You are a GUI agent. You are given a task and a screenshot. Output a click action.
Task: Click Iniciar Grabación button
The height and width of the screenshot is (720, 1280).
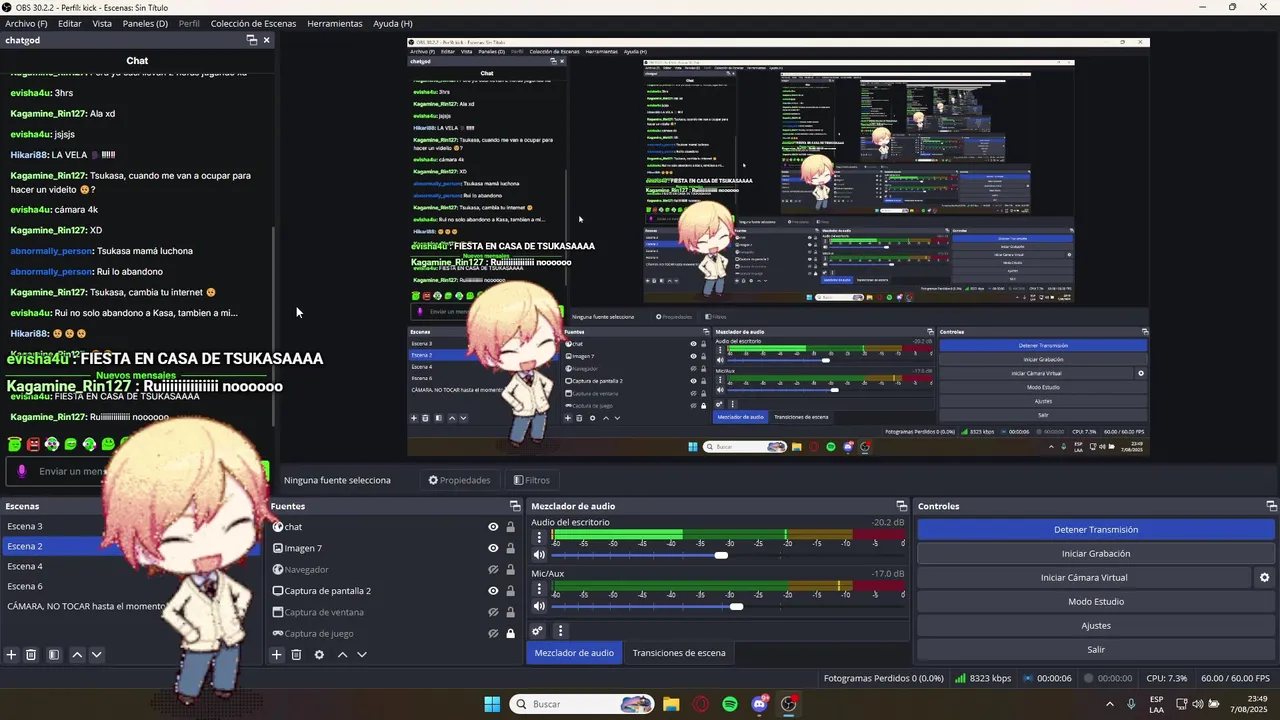[x=1096, y=554]
